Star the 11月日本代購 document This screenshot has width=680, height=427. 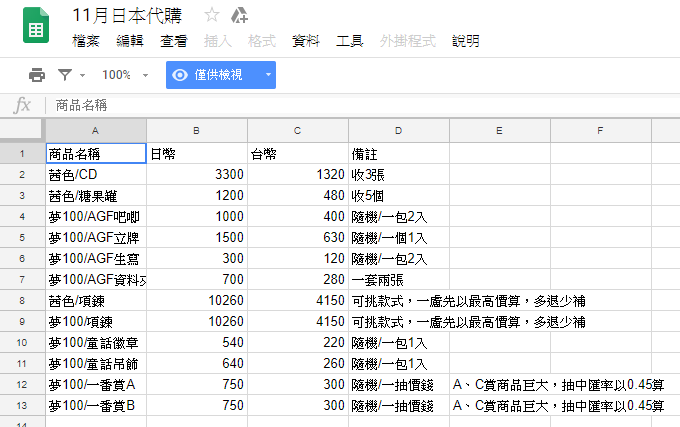pos(212,15)
